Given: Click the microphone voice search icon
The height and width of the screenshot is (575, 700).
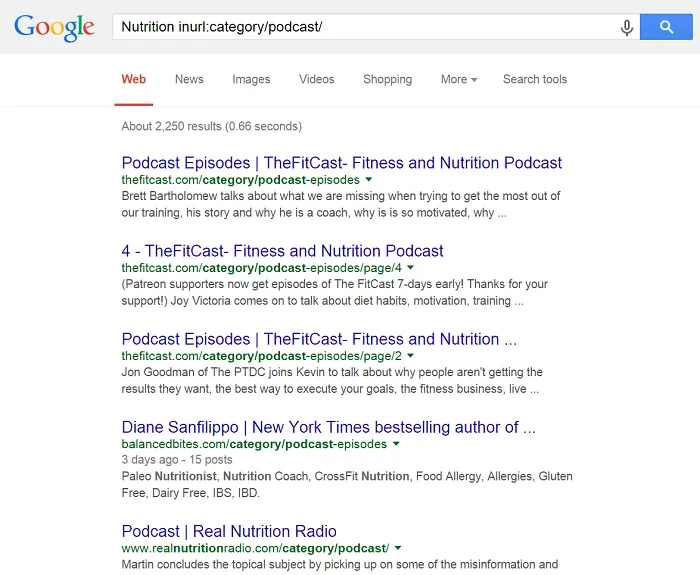Looking at the screenshot, I should tap(627, 27).
